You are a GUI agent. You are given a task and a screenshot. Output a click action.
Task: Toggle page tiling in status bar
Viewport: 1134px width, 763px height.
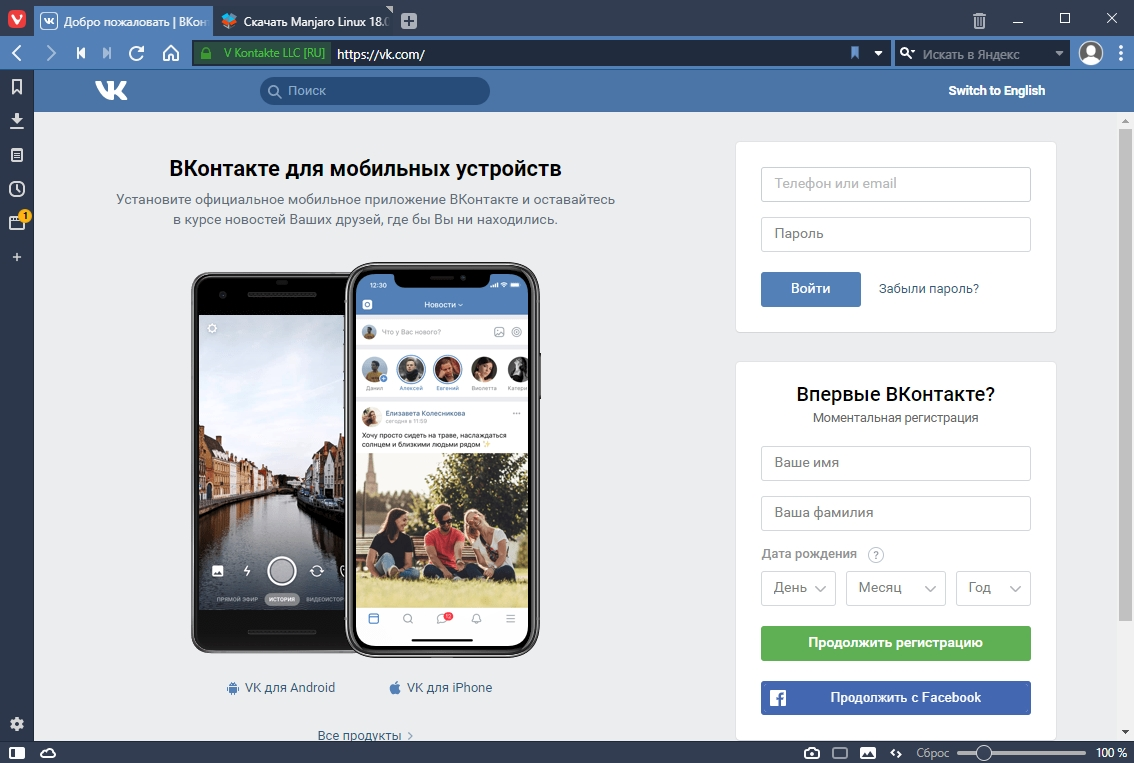coord(840,753)
